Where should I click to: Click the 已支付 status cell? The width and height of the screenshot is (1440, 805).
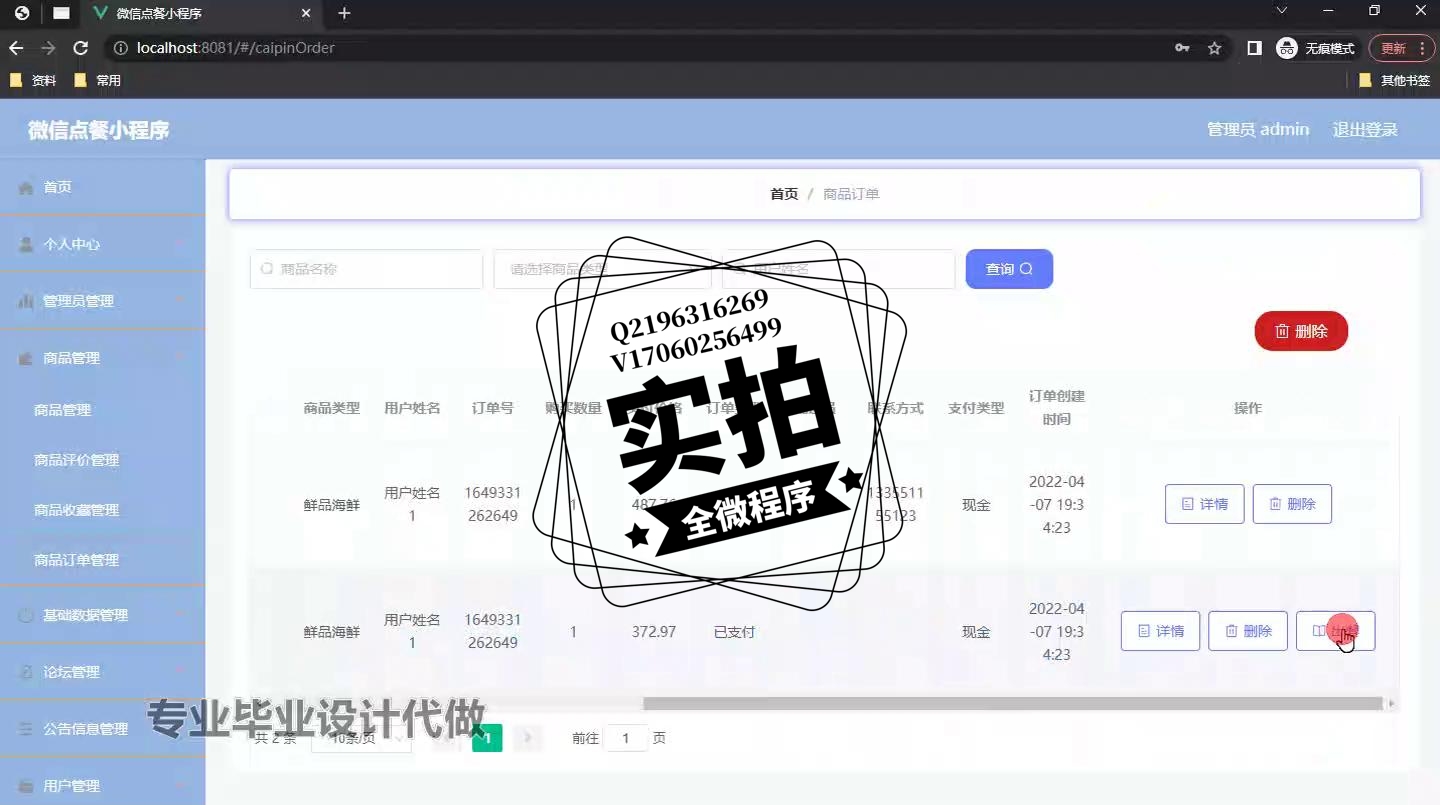(734, 632)
